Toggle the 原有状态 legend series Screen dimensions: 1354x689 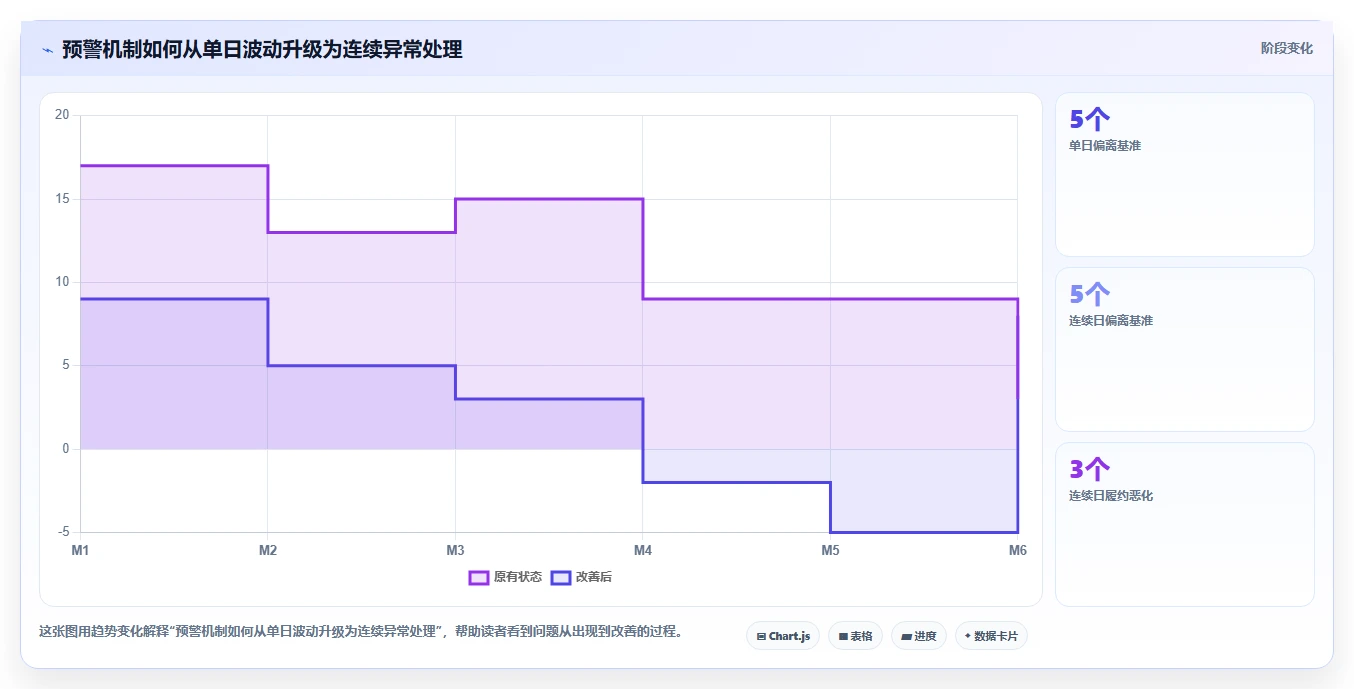(506, 577)
